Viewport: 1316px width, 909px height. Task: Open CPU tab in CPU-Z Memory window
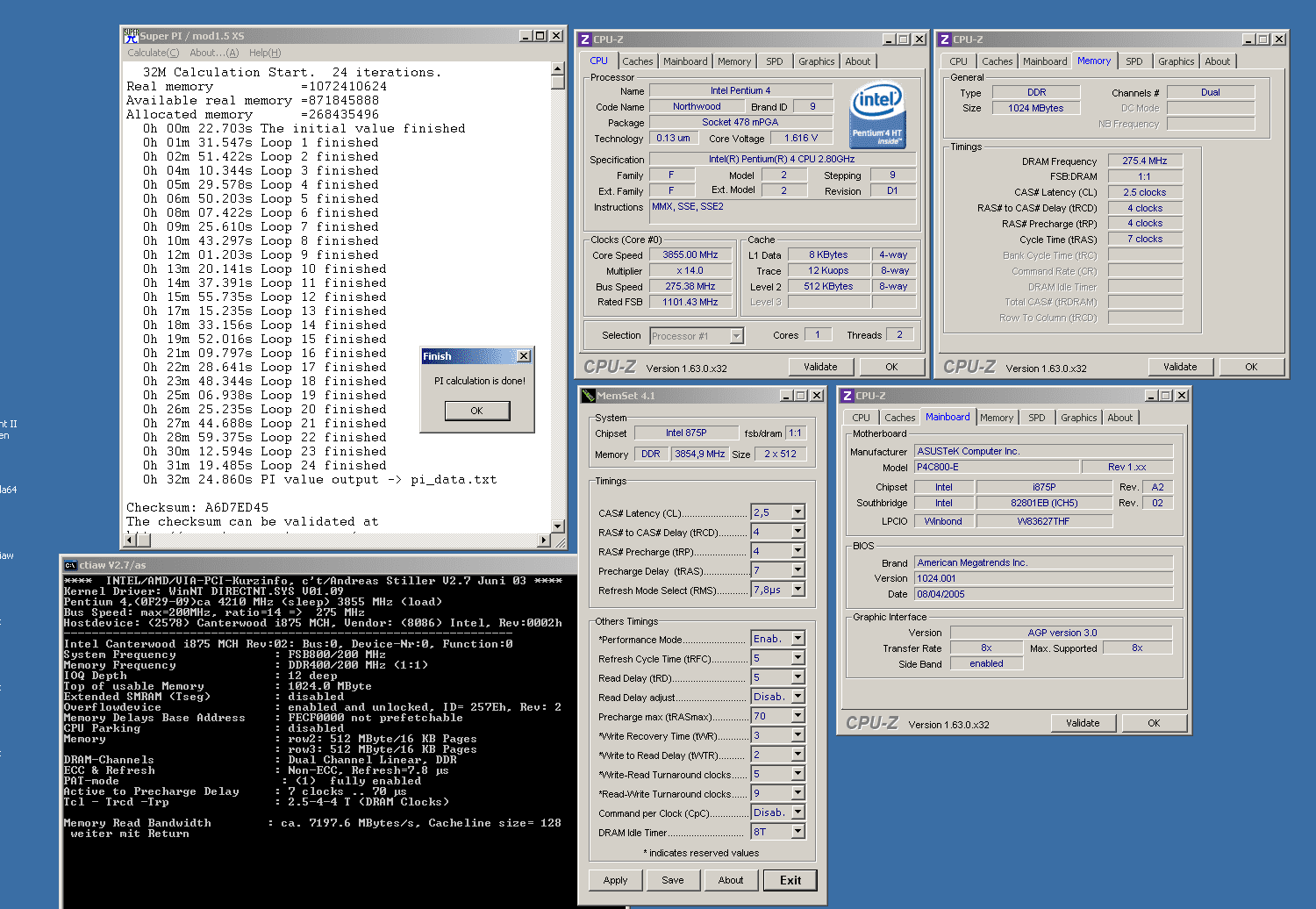click(x=959, y=61)
